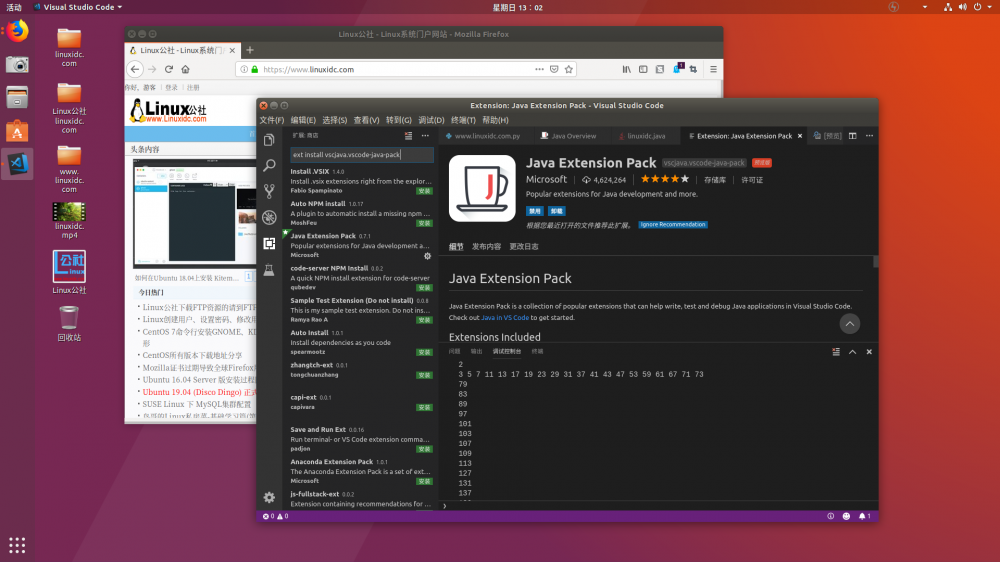The image size is (1000, 562).
Task: Click the Microsoft publisher name
Action: tap(546, 179)
